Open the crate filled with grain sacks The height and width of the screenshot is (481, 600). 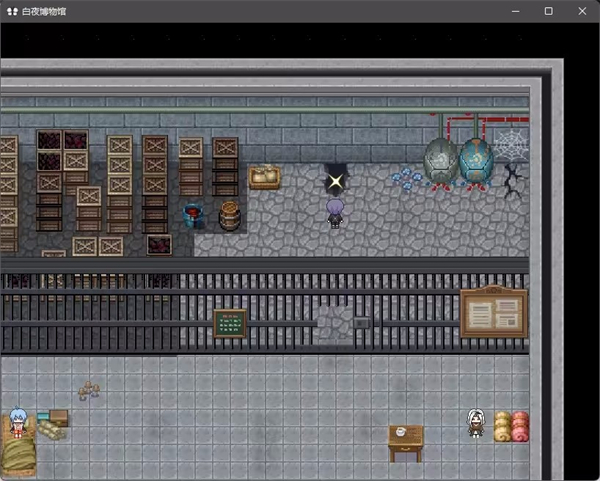pyautogui.click(x=264, y=177)
